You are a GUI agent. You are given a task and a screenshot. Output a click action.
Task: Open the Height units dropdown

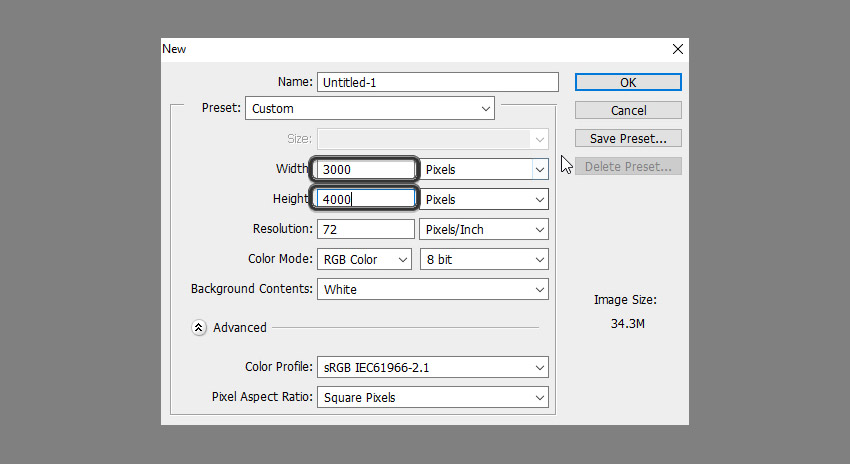484,199
